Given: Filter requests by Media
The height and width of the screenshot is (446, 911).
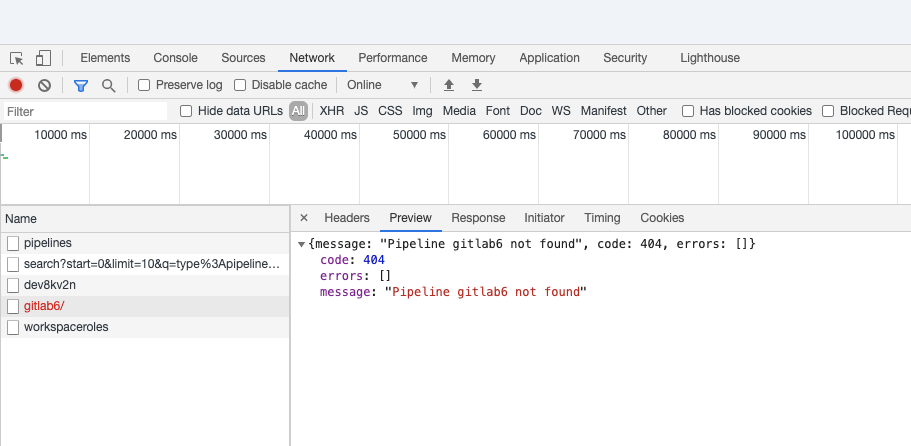Looking at the screenshot, I should click(x=459, y=111).
